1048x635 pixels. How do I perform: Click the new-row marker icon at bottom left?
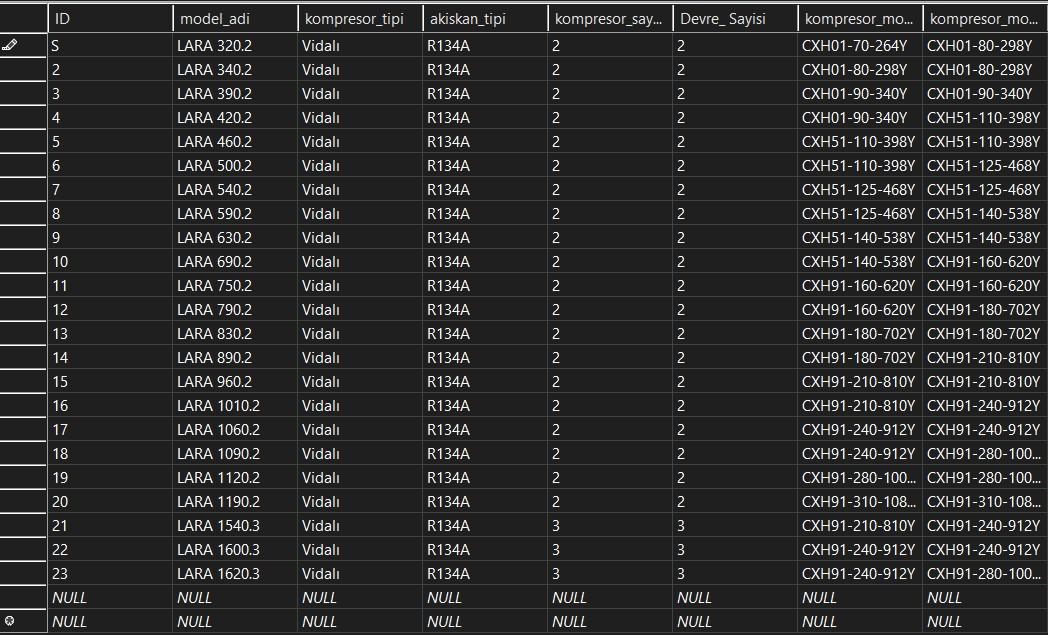[9, 621]
